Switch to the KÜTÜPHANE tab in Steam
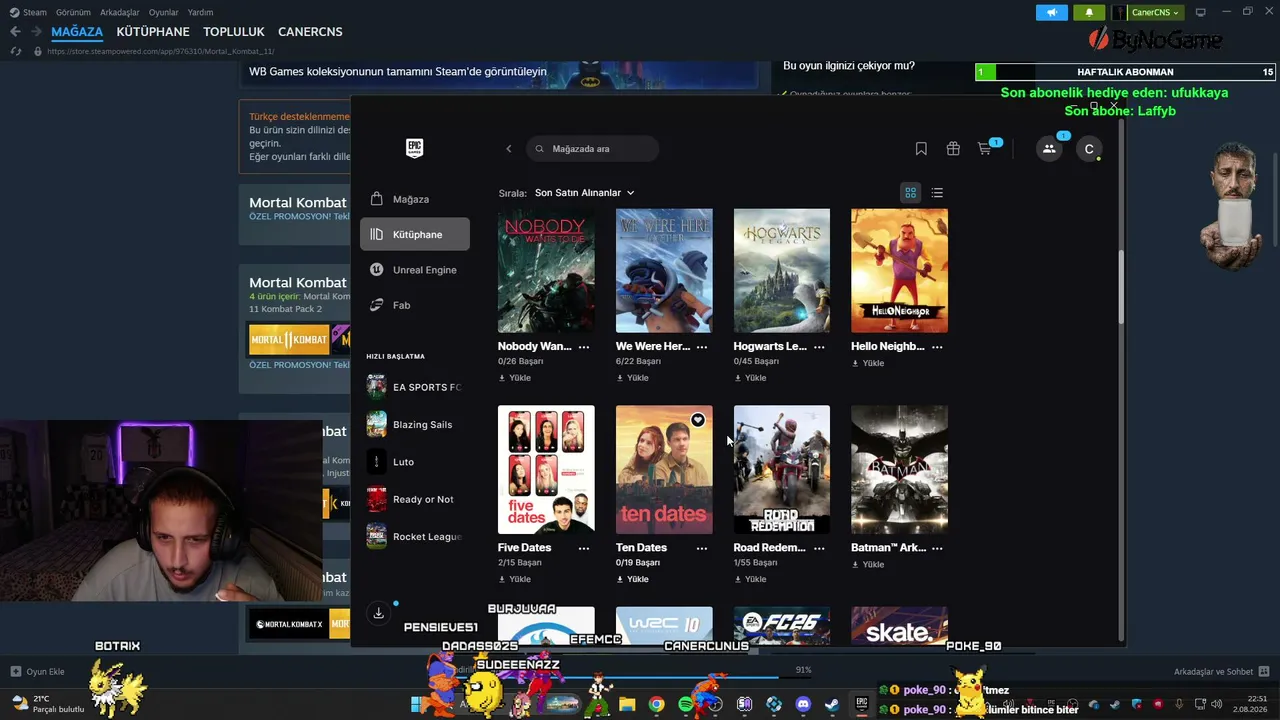This screenshot has height=720, width=1280. coord(153,32)
